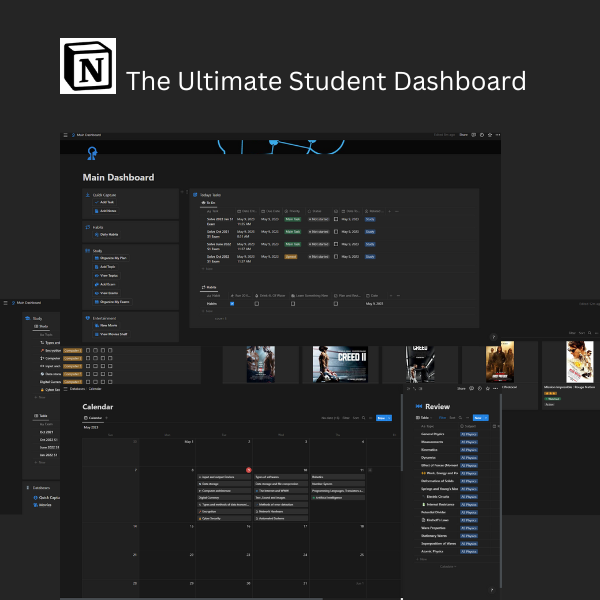Screen dimensions: 600x600
Task: Open ellipsis menu in To Do table header
Action: click(397, 211)
